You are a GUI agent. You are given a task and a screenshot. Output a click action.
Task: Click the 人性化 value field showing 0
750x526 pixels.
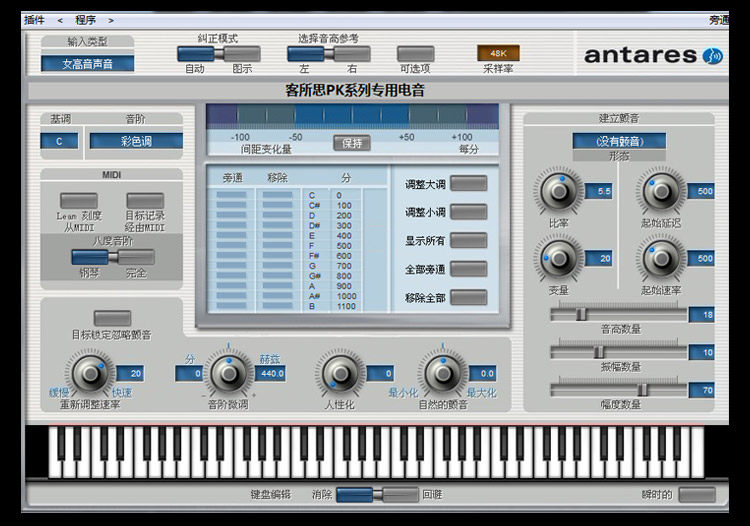pyautogui.click(x=380, y=373)
